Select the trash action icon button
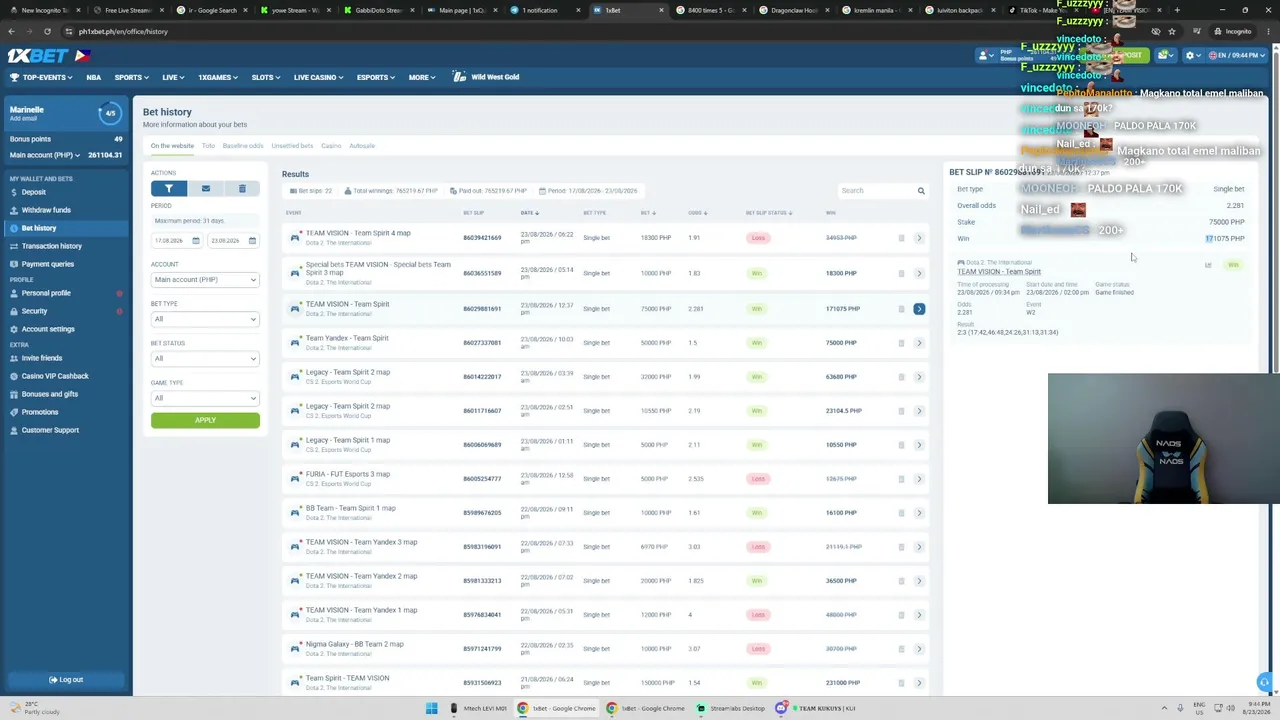The height and width of the screenshot is (720, 1280). (x=242, y=188)
